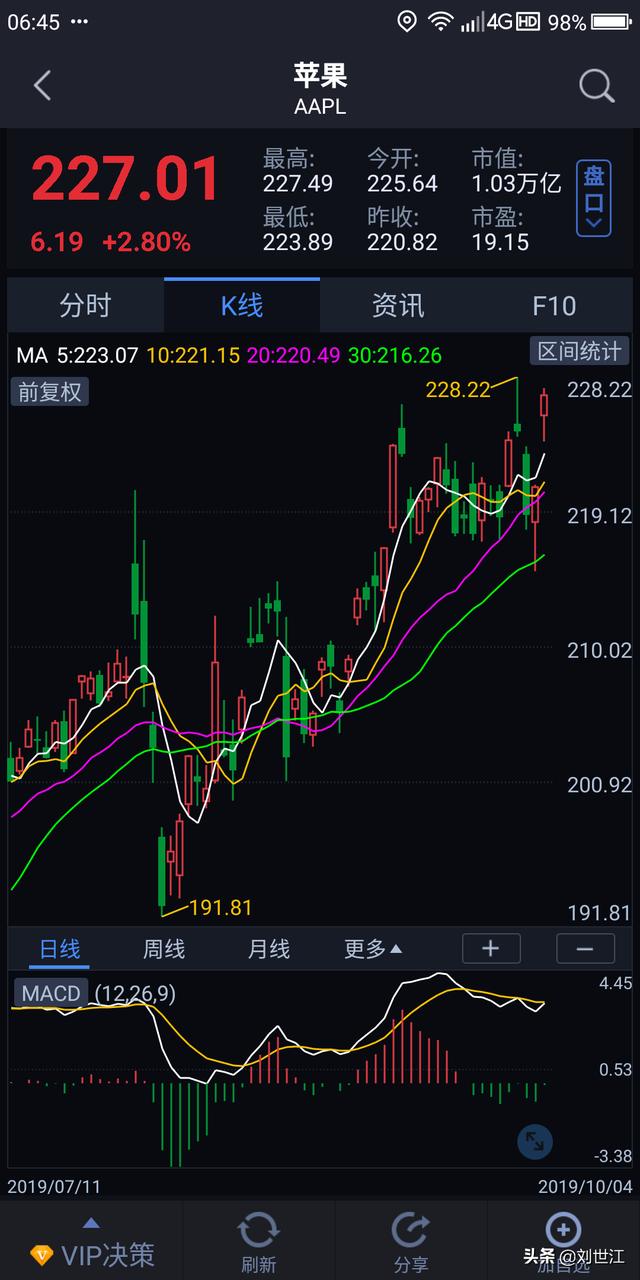Tap the location status icon
This screenshot has height=1280, width=640.
[x=406, y=21]
